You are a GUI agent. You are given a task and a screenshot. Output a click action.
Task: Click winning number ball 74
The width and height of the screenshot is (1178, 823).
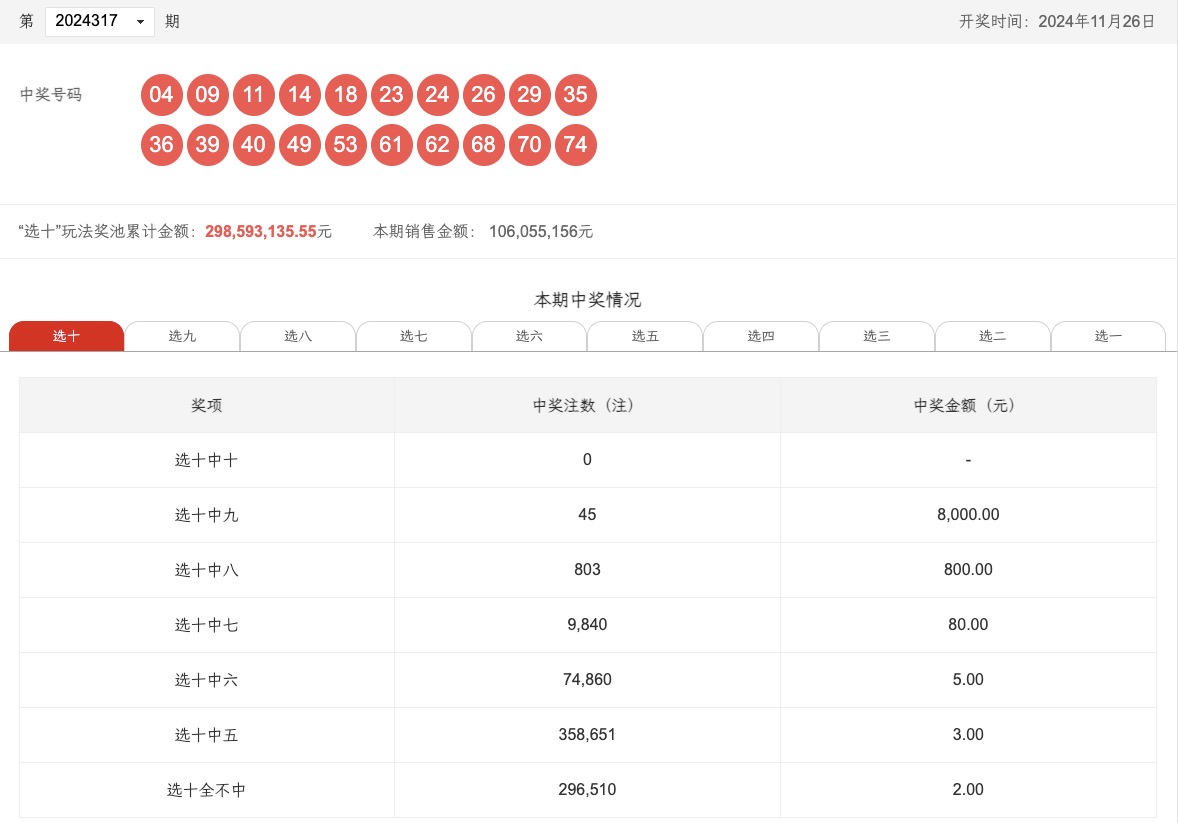(575, 145)
